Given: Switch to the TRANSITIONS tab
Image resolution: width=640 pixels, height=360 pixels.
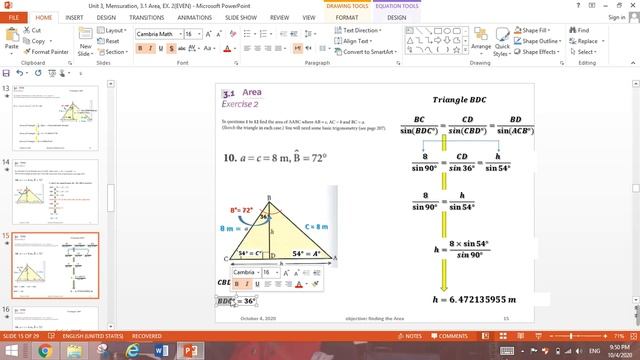Looking at the screenshot, I should coord(147,18).
